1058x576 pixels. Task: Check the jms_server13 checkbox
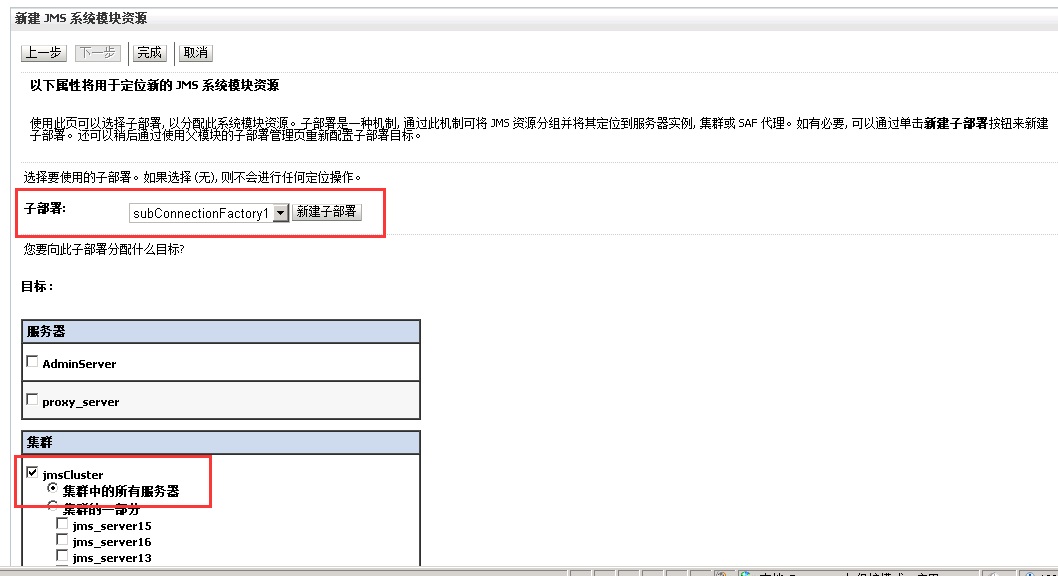pyautogui.click(x=62, y=556)
